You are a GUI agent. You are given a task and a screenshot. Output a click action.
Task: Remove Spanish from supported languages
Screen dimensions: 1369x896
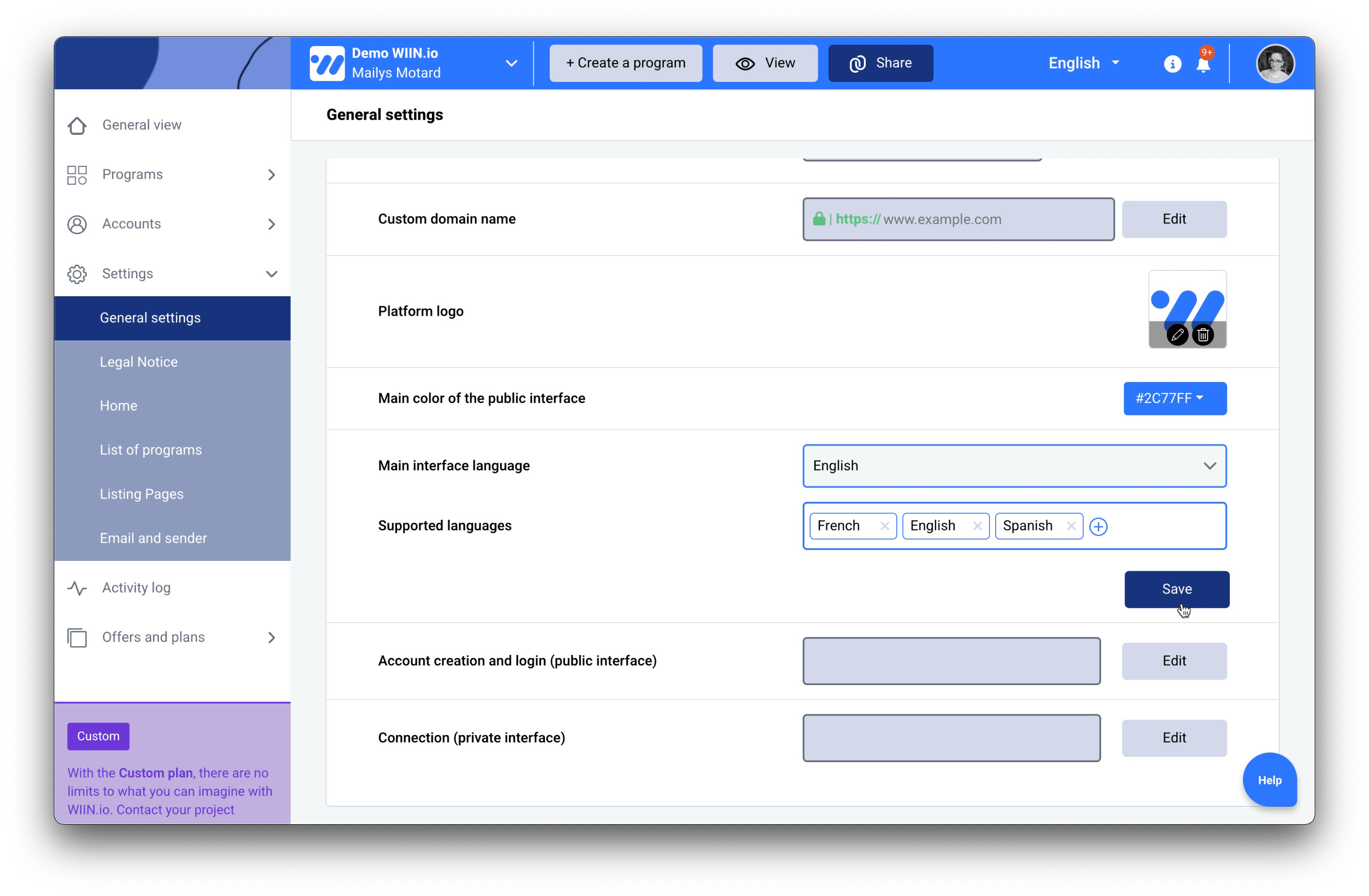coord(1070,526)
